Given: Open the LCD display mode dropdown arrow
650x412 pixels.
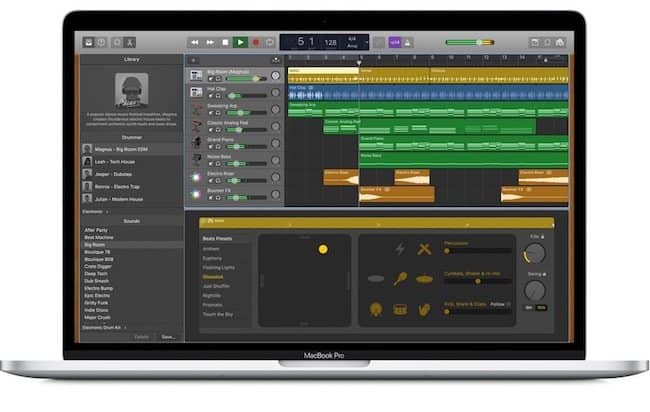Looking at the screenshot, I should tap(366, 42).
